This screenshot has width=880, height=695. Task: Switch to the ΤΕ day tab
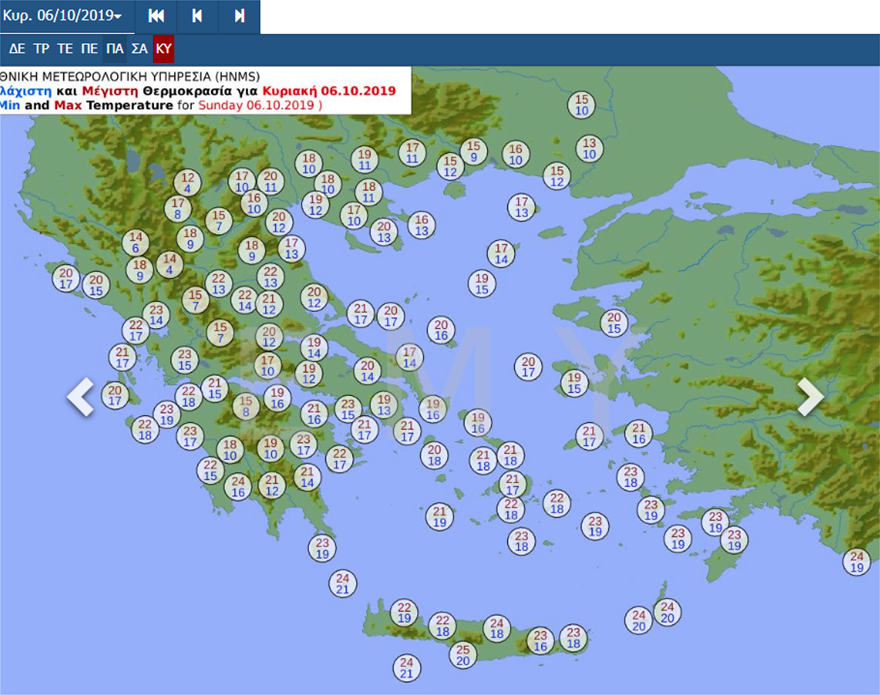click(65, 48)
